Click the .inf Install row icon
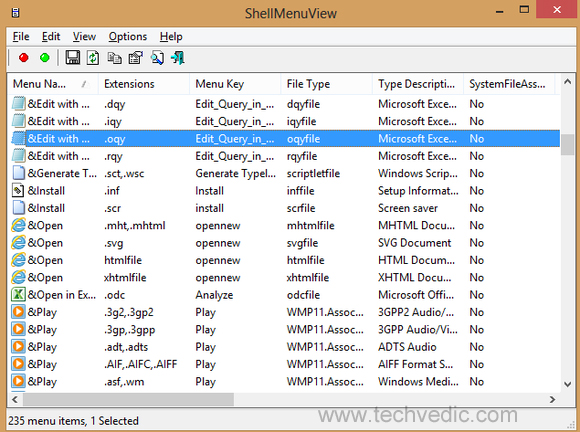Image resolution: width=580 pixels, height=432 pixels. click(18, 191)
